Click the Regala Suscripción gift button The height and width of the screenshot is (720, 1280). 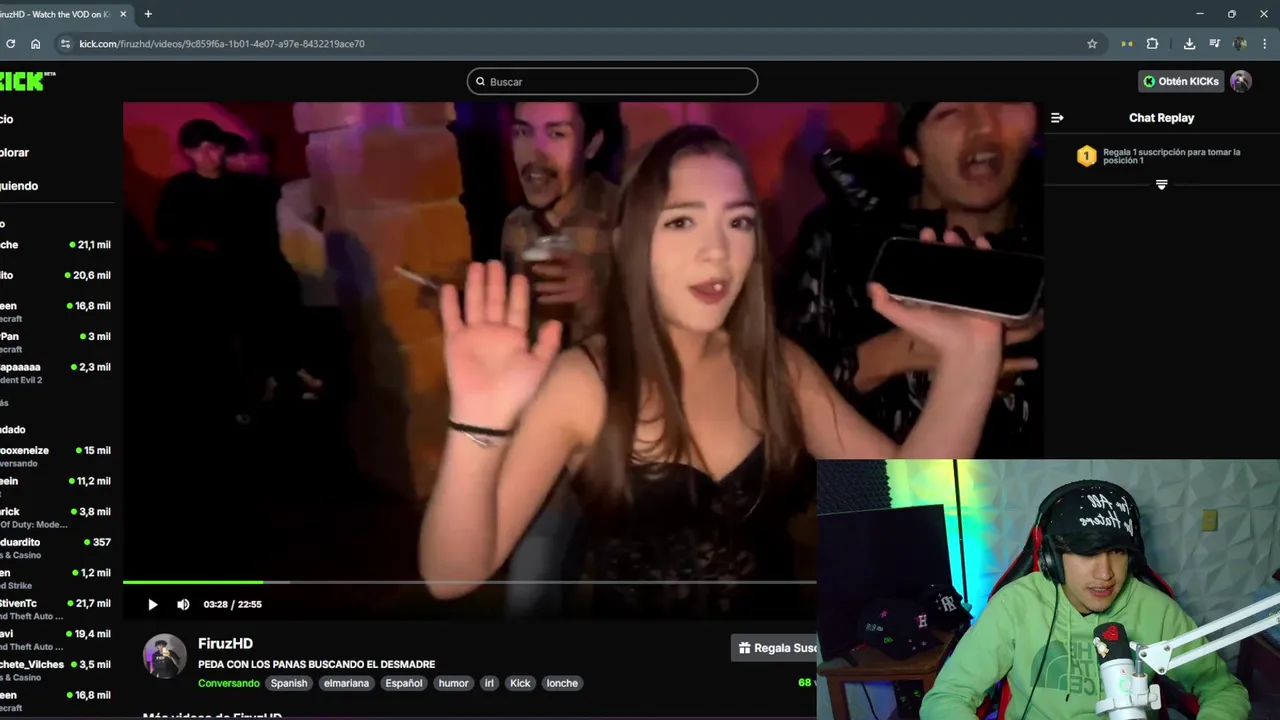coord(774,648)
